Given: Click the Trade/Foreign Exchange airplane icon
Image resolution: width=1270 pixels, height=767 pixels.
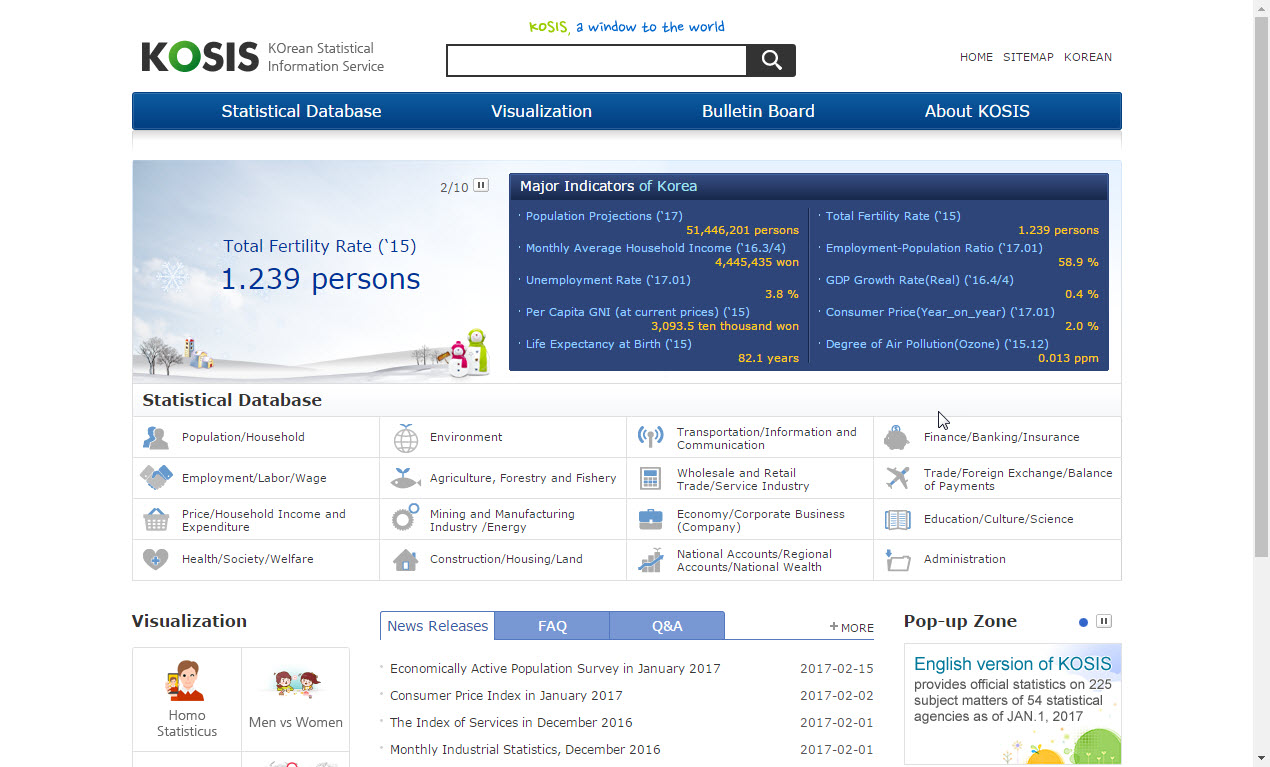Looking at the screenshot, I should tap(898, 478).
